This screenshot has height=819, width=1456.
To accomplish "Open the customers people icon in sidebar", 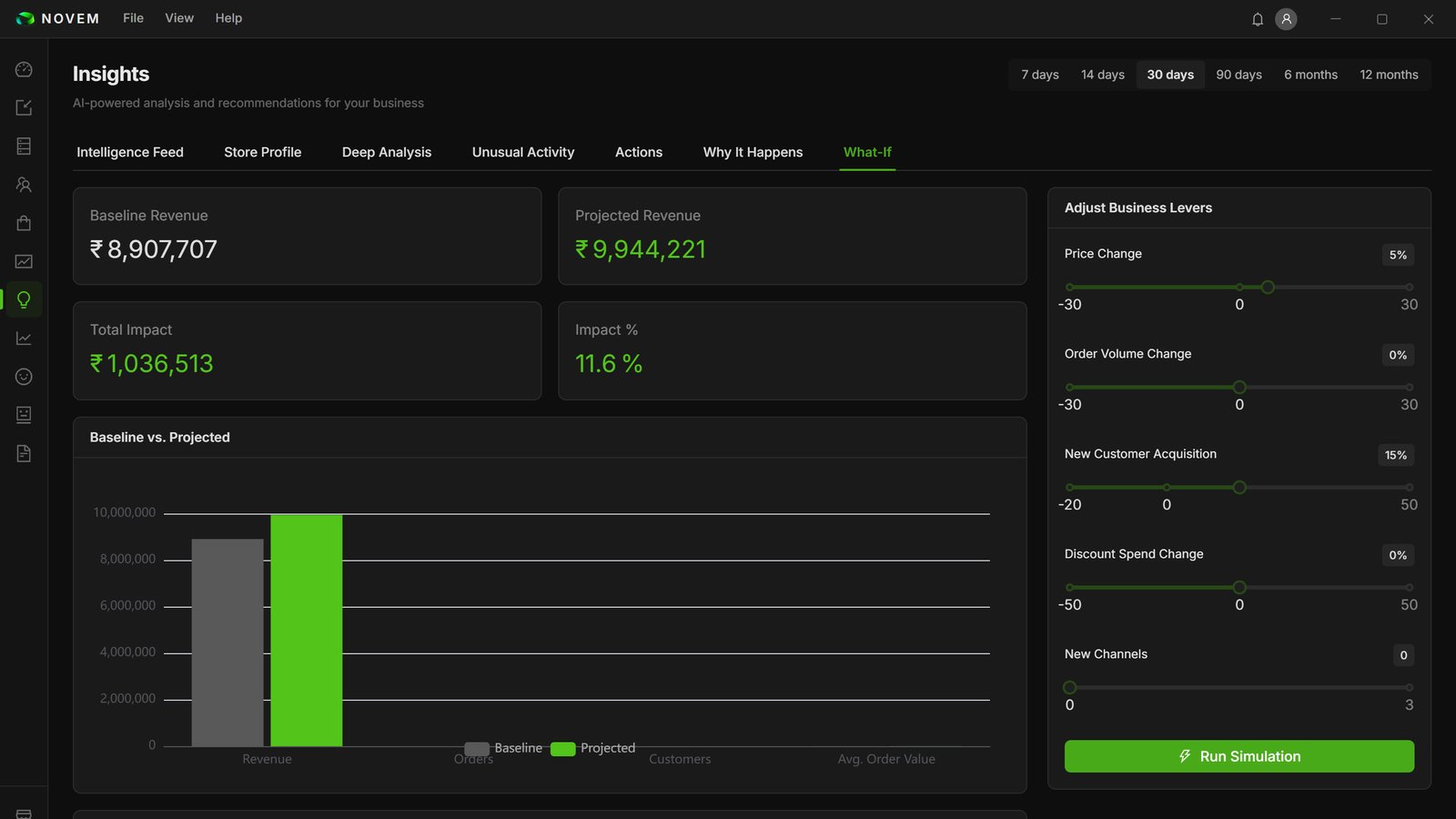I will pos(24,185).
